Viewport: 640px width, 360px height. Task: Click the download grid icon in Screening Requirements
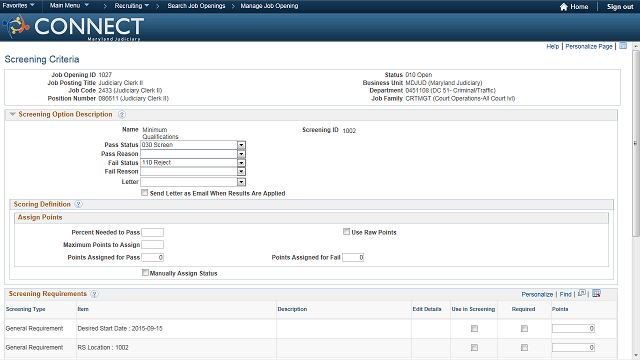(x=596, y=293)
